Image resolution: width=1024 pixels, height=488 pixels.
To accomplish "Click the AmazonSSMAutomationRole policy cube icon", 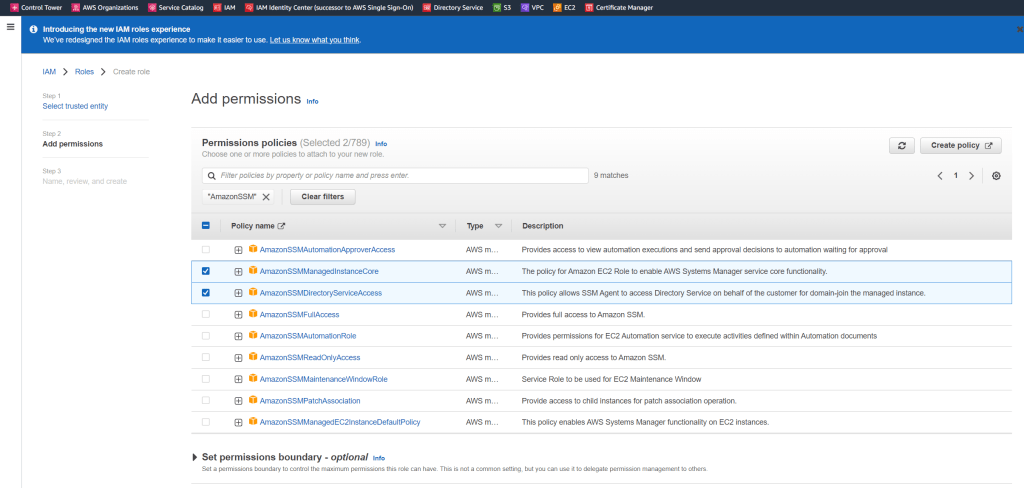I will tap(253, 335).
